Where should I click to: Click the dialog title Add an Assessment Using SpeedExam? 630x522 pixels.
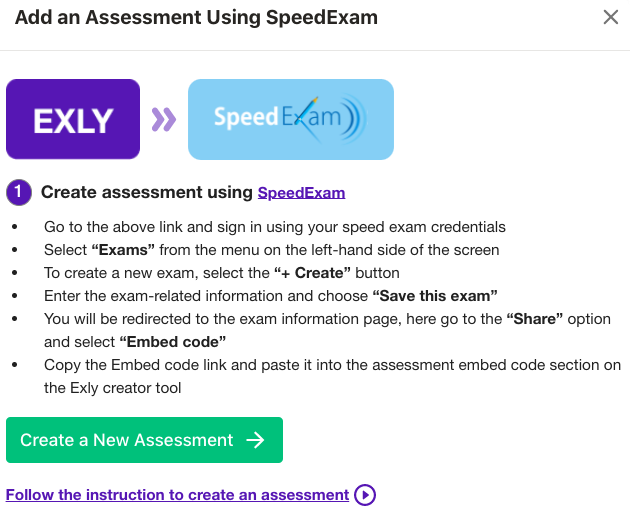pyautogui.click(x=196, y=18)
